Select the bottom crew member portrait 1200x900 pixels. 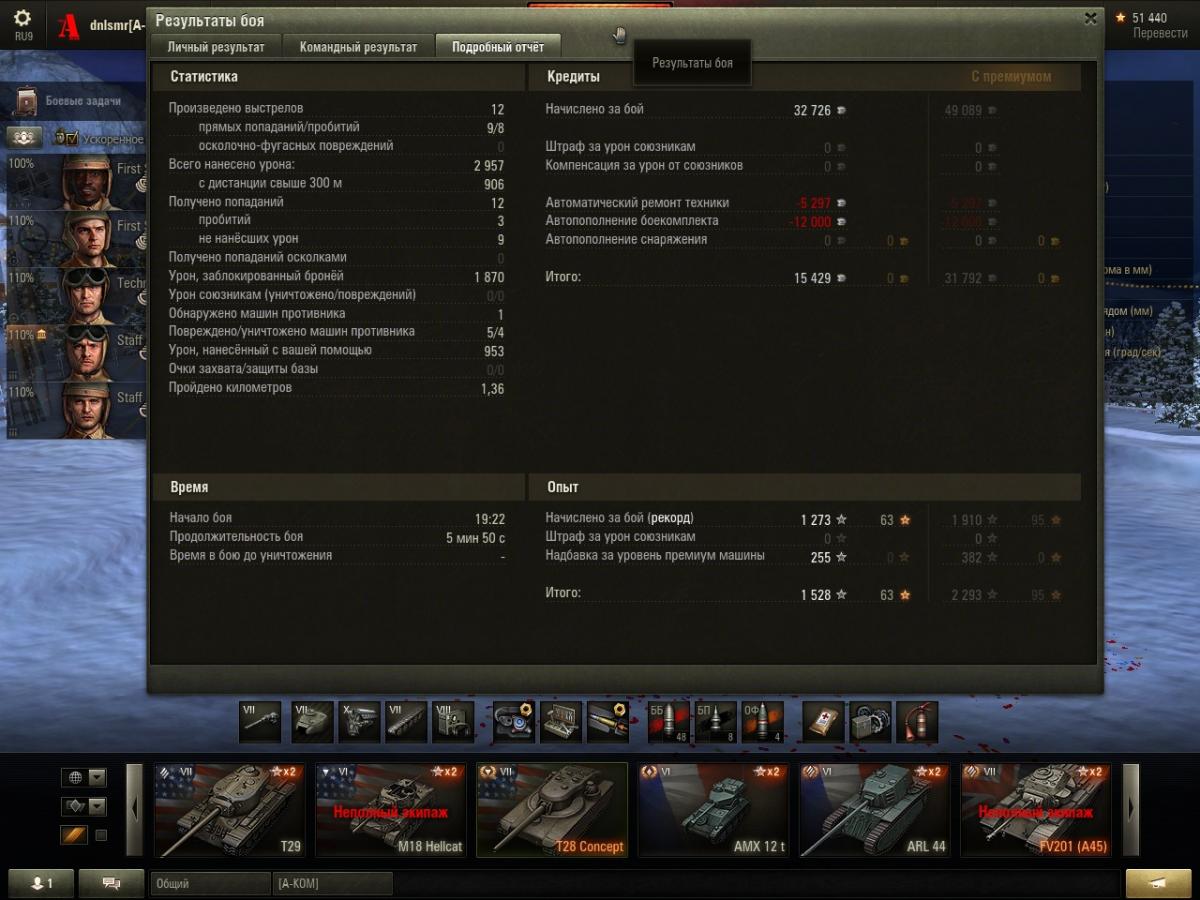click(x=87, y=410)
